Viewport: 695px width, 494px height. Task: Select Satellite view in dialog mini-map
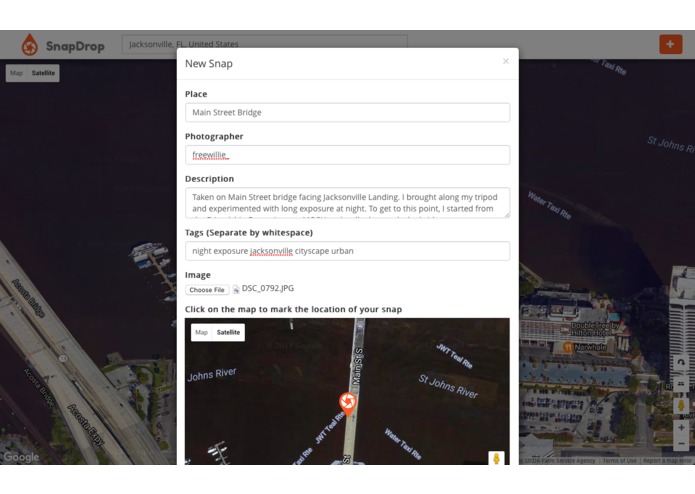click(228, 332)
